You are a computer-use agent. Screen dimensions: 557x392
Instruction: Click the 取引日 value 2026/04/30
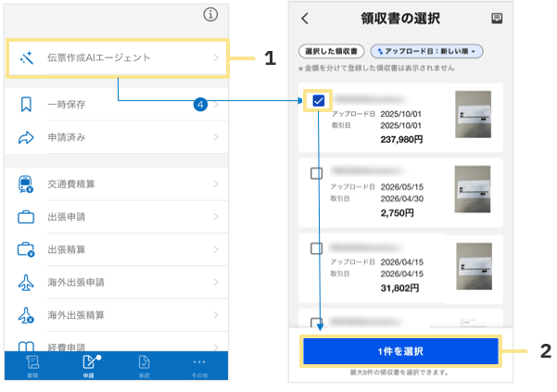pos(402,198)
